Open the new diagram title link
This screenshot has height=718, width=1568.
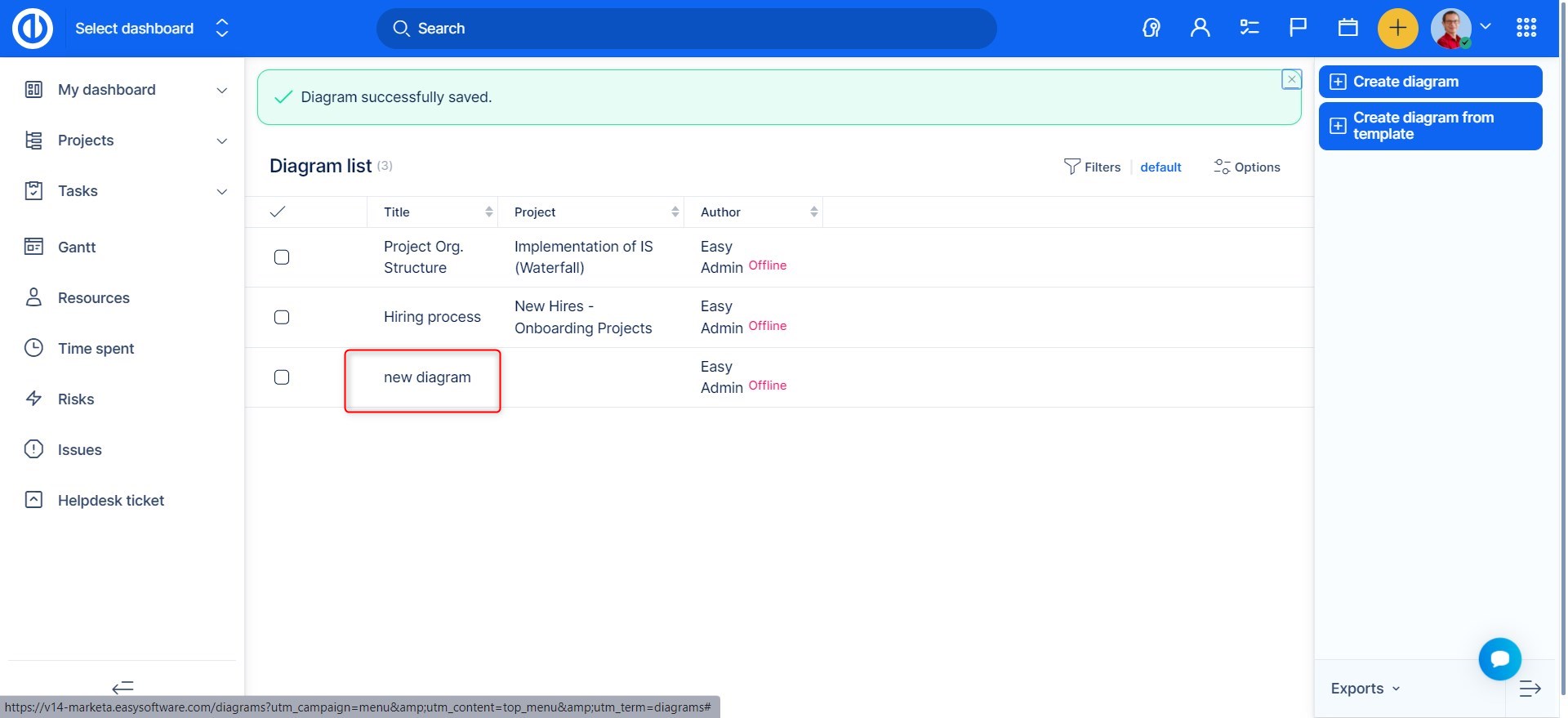point(427,377)
